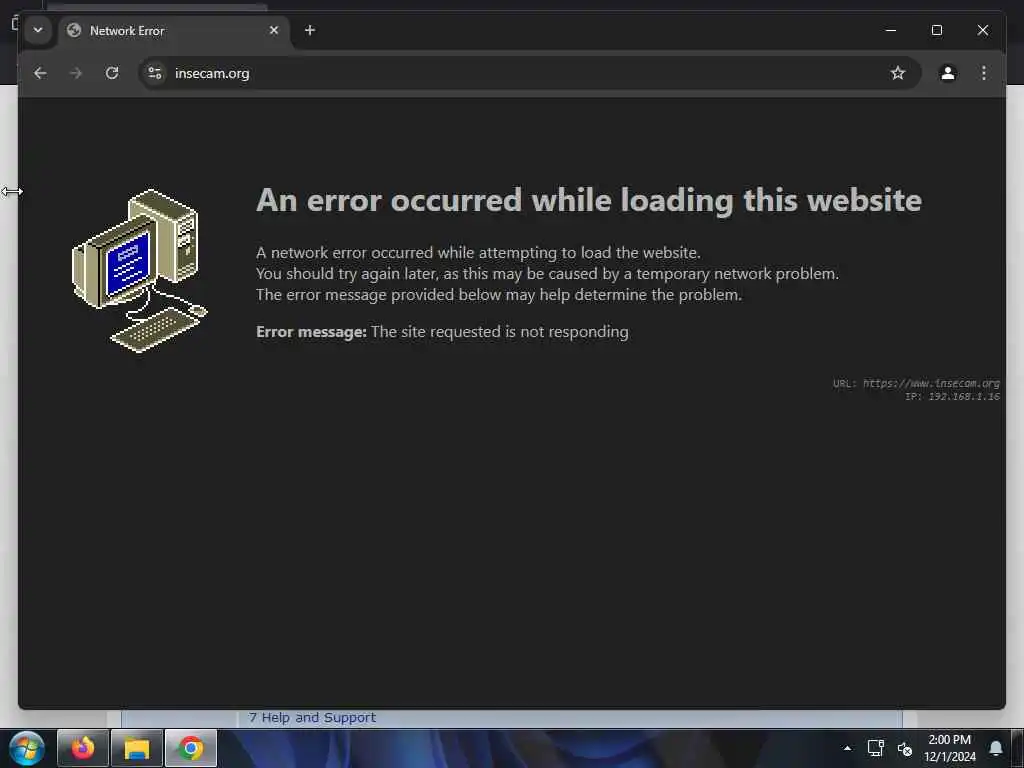Image resolution: width=1024 pixels, height=768 pixels.
Task: Open the Windows Start orb
Action: coord(26,748)
